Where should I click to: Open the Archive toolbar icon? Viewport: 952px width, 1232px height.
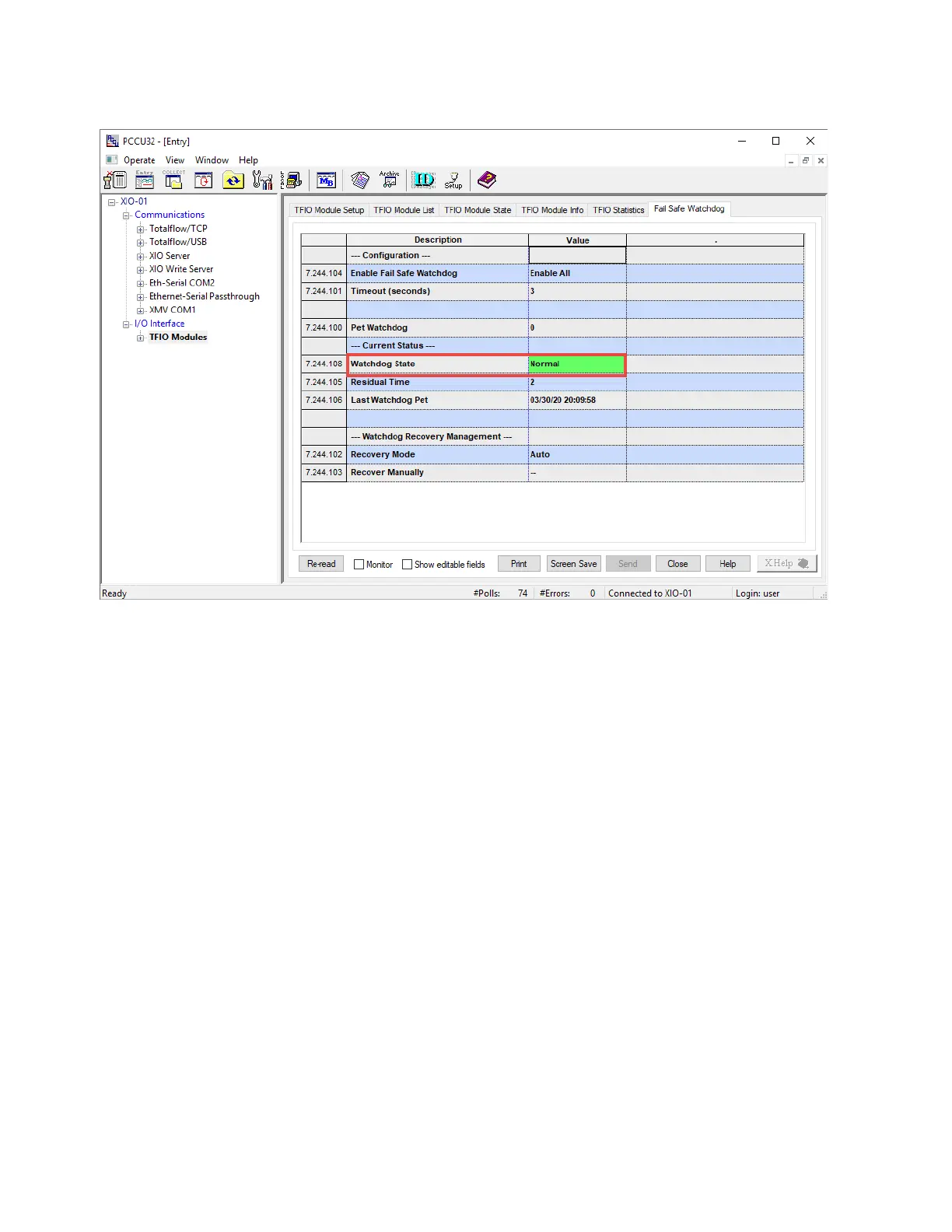pos(389,180)
